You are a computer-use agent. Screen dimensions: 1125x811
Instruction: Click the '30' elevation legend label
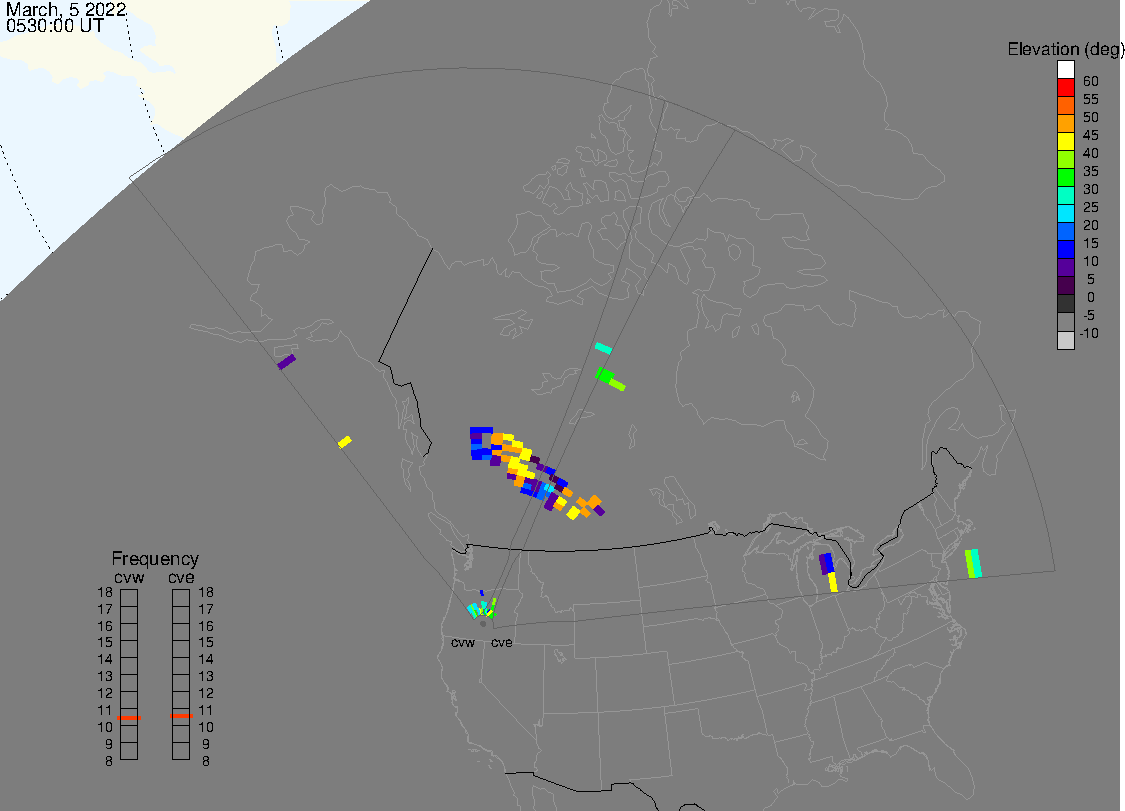(1091, 189)
